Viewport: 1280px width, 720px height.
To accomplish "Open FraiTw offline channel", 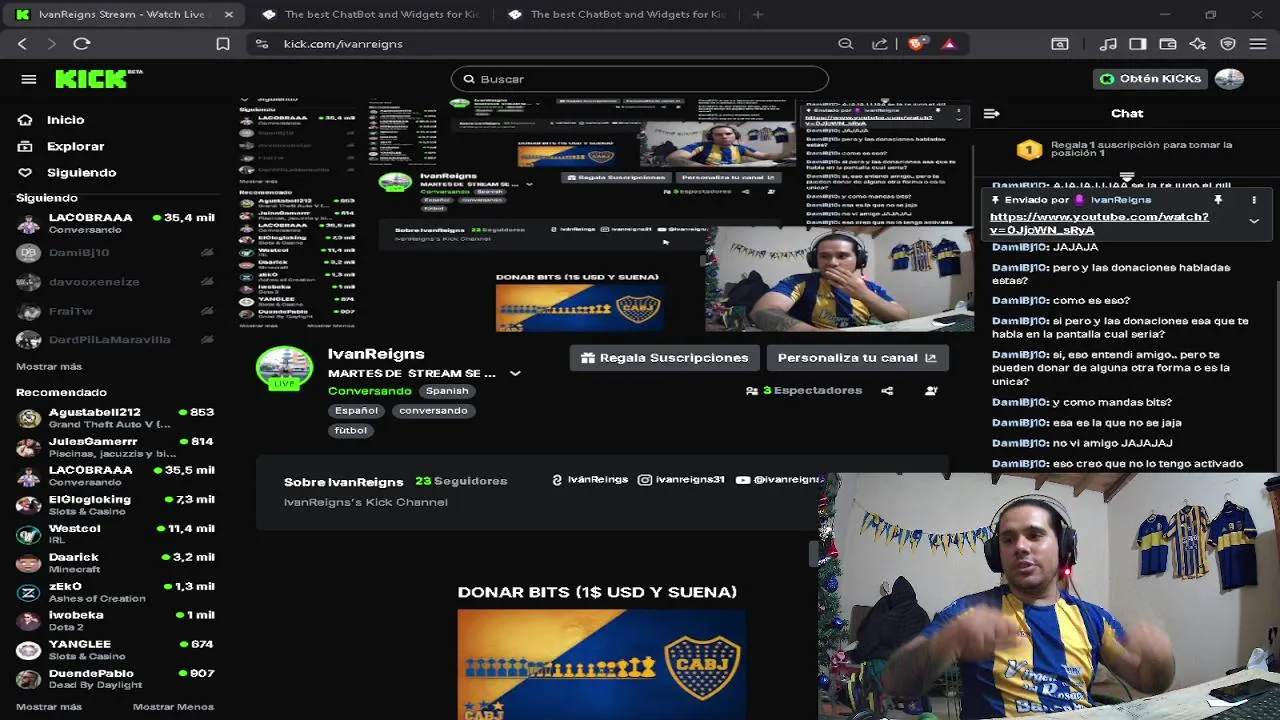I will click(x=115, y=311).
